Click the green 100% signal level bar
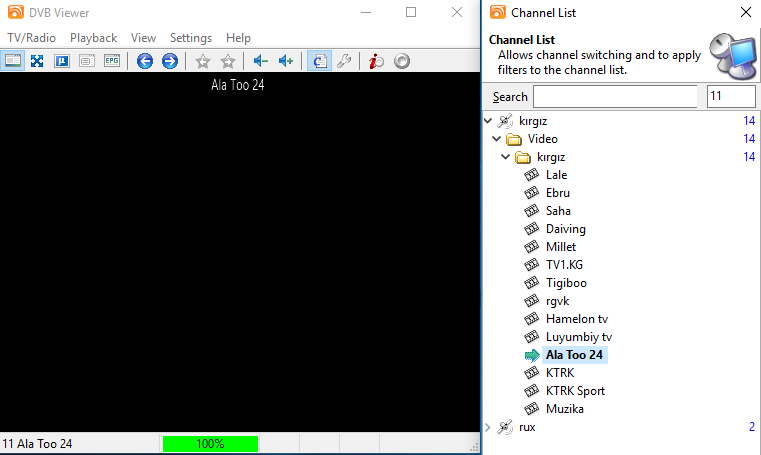The width and height of the screenshot is (761, 455). pyautogui.click(x=210, y=443)
